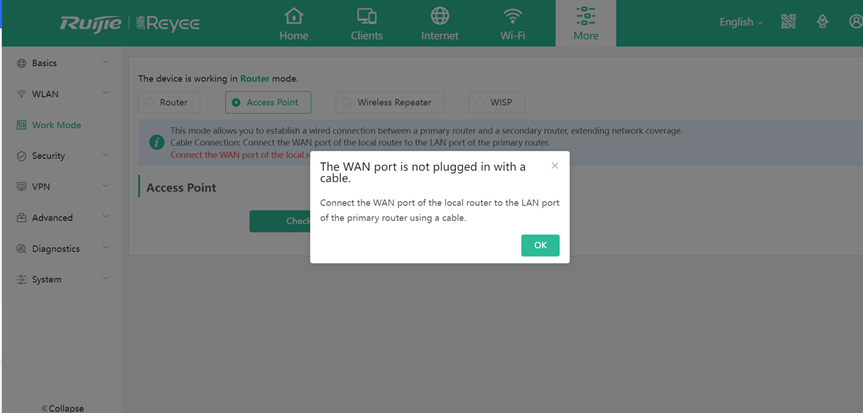Select the WISP radio option
This screenshot has height=413, width=863.
497,102
